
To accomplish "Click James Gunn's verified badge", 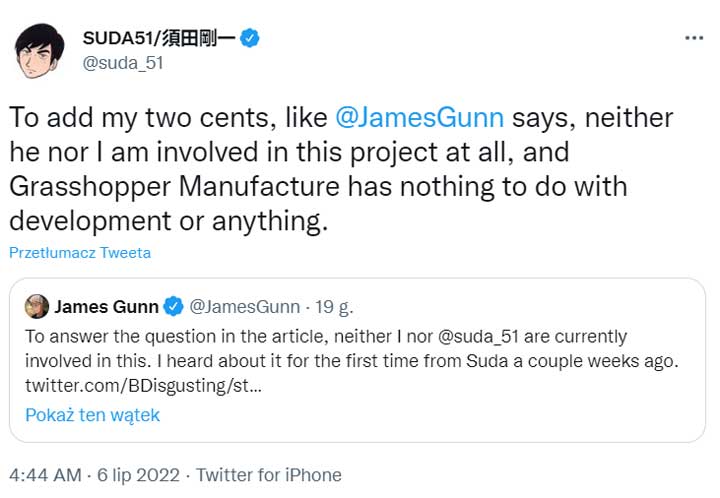I will [172, 305].
